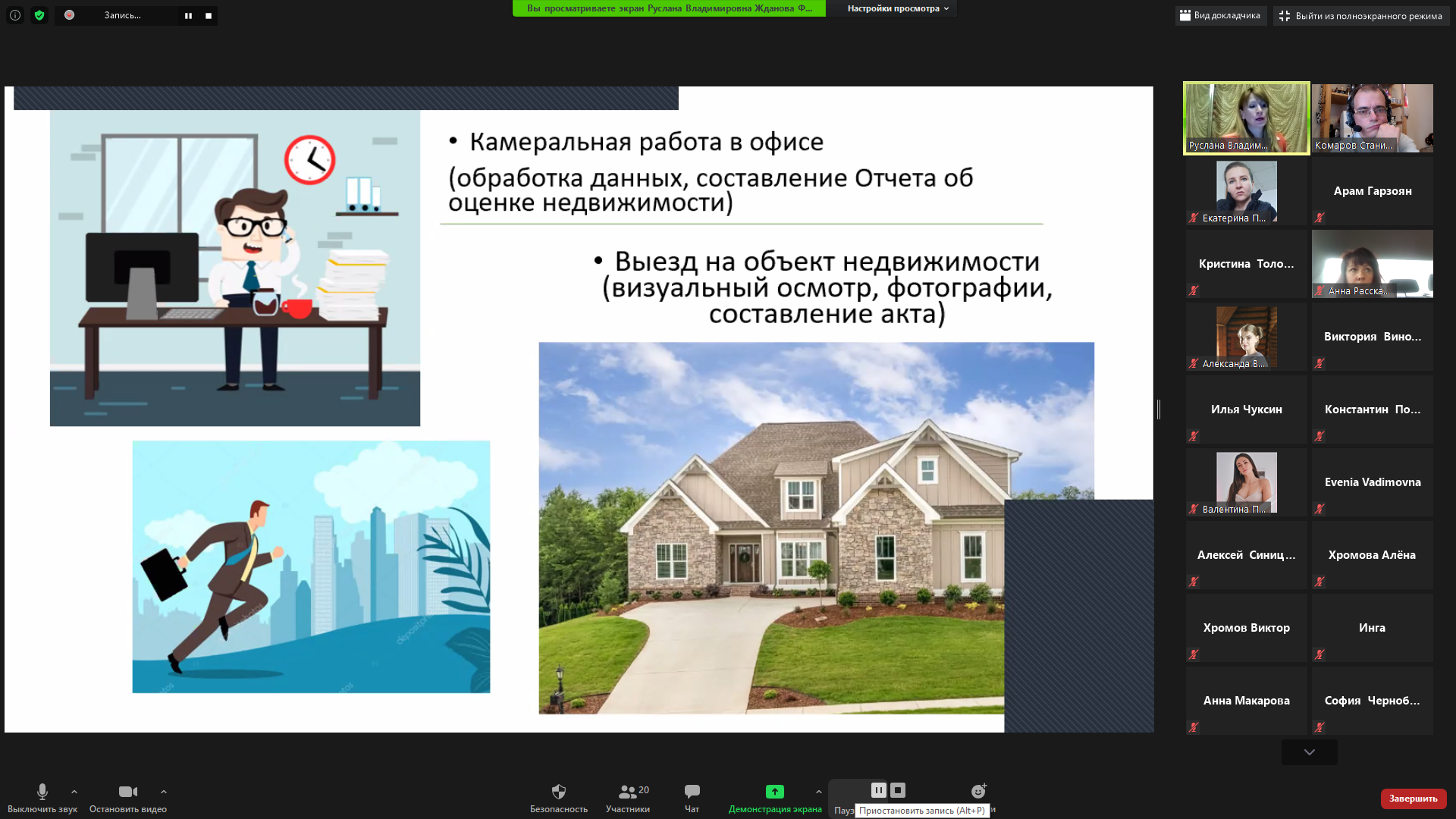The height and width of the screenshot is (819, 1456).
Task: Click red Завершить end meeting button
Action: coord(1413,799)
